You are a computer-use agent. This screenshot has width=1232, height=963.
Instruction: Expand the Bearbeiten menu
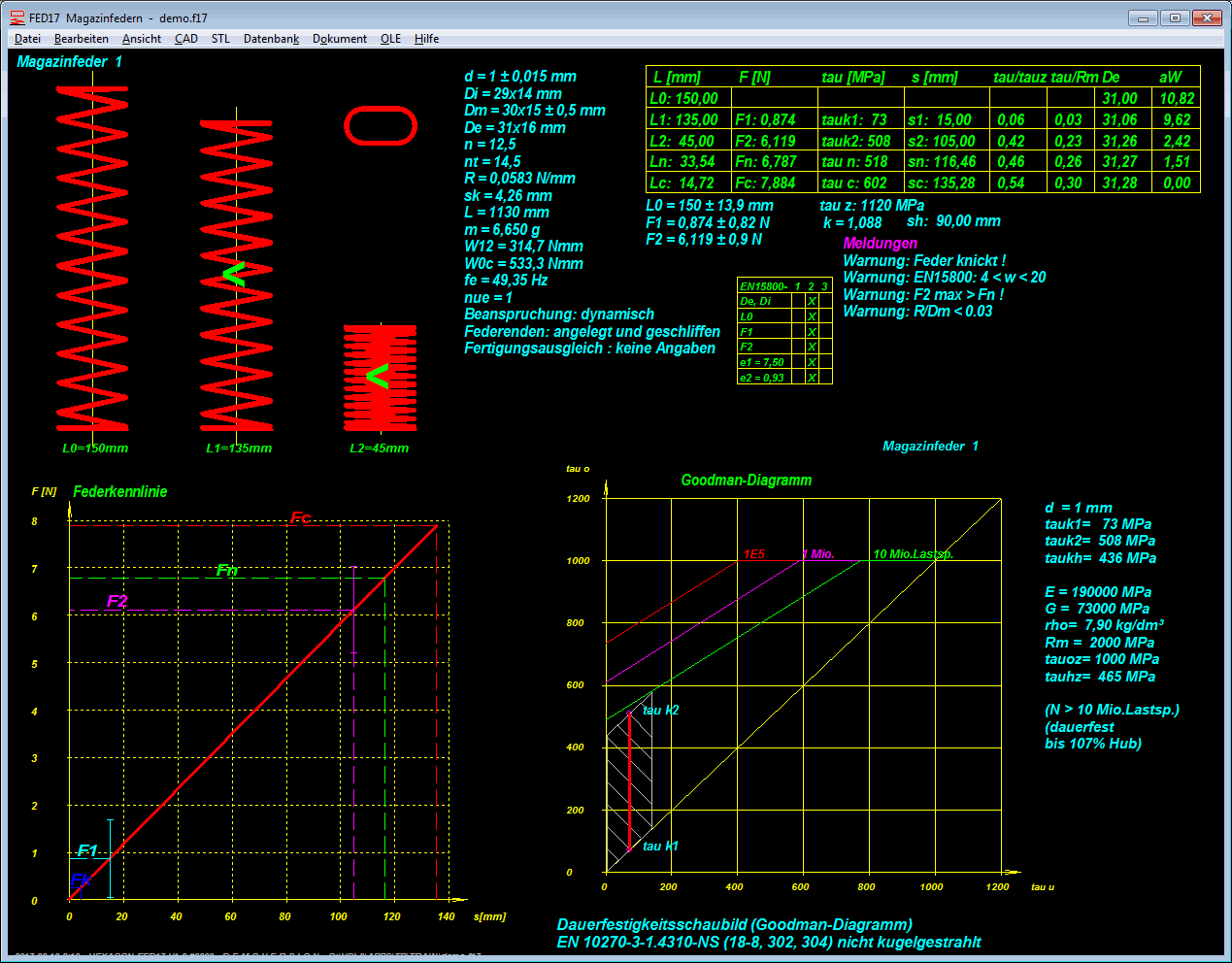(x=82, y=39)
